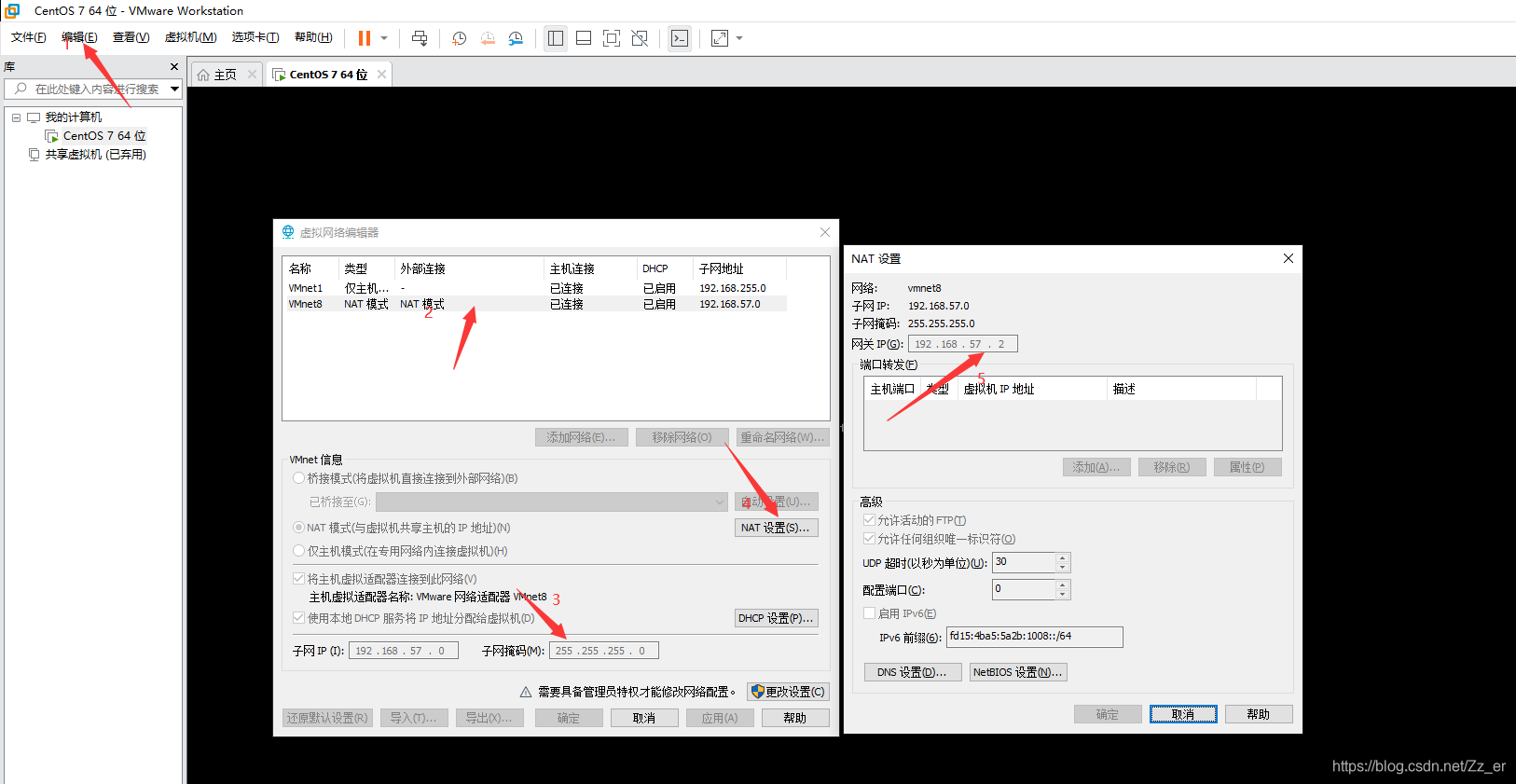Toggle 允许活动的 FTP checkbox
The width and height of the screenshot is (1516, 784).
point(869,520)
